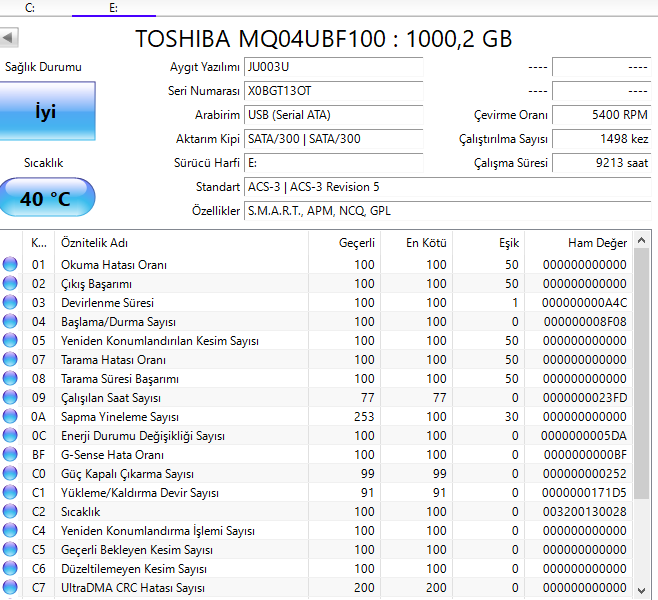Click the Geçerli column header
Viewport: 658px width, 600px height.
tap(345, 243)
